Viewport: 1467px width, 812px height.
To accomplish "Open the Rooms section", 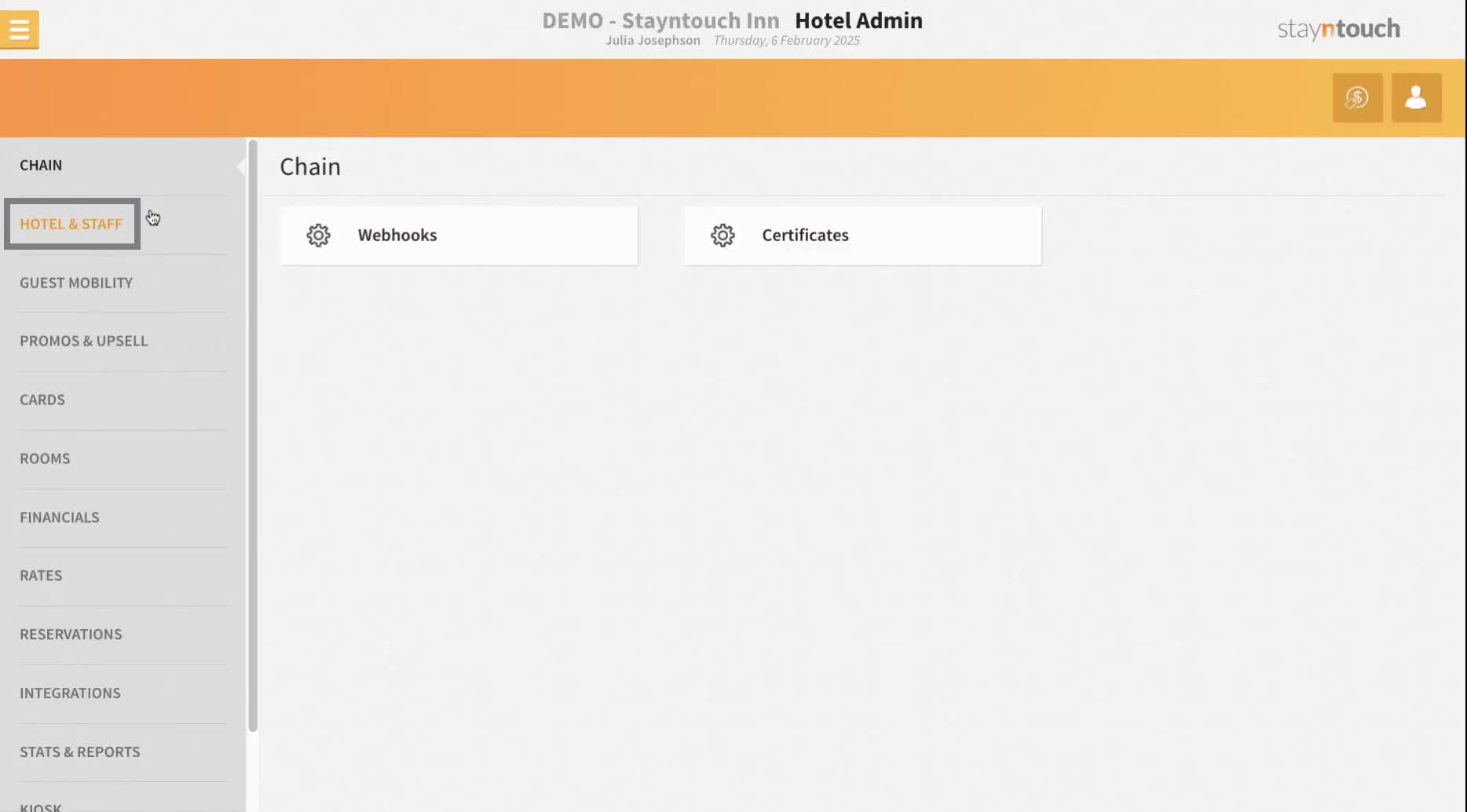I will point(45,459).
